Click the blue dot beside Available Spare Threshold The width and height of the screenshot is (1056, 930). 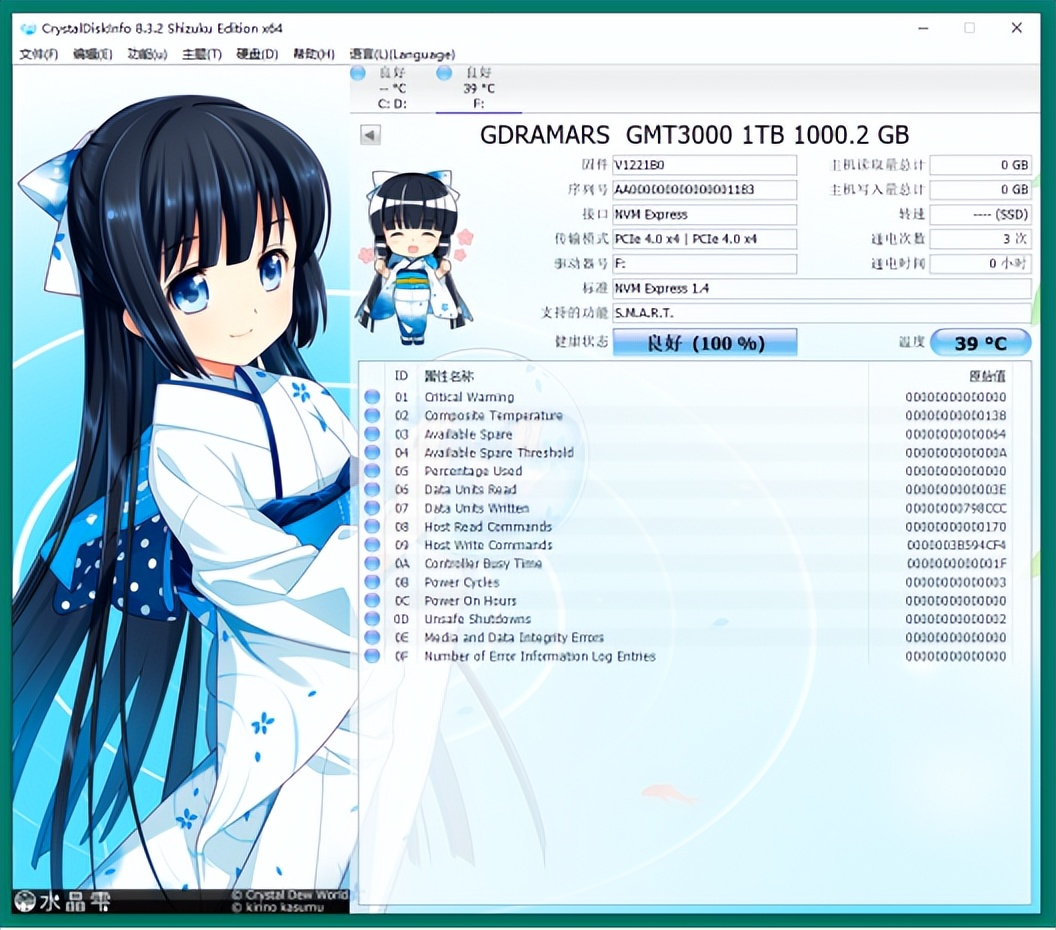[371, 452]
